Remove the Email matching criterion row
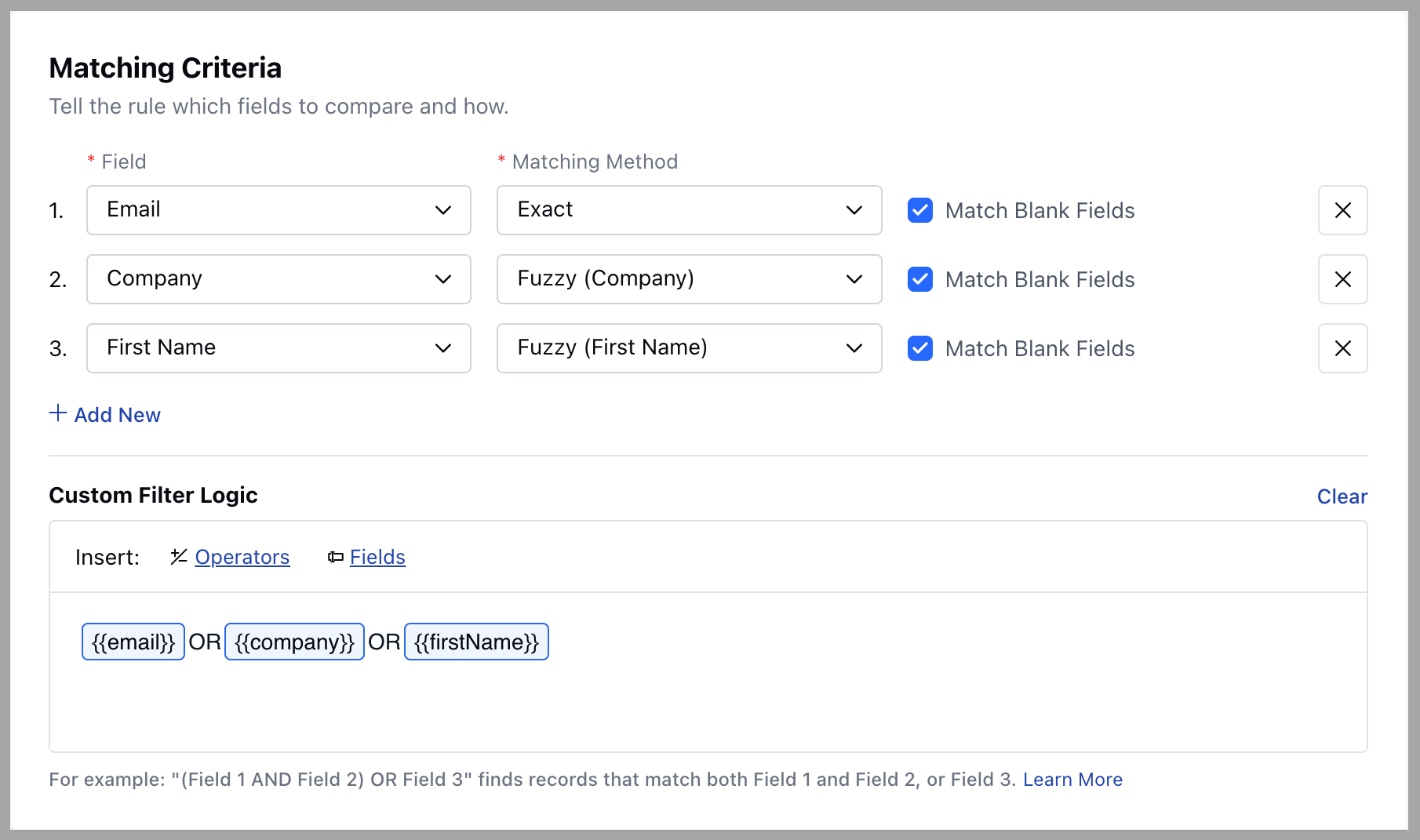Image resolution: width=1420 pixels, height=840 pixels. coord(1342,210)
